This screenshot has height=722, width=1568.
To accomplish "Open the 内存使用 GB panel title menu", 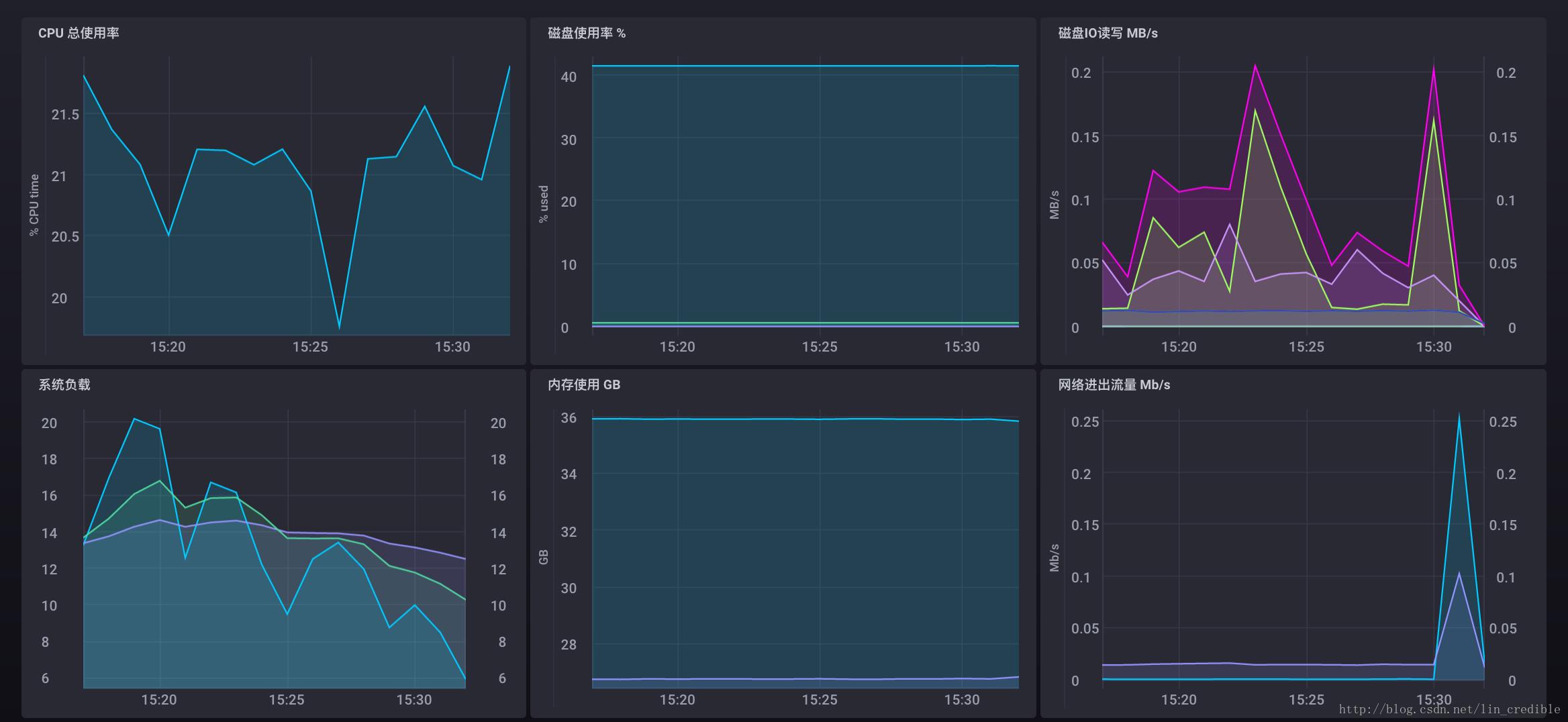I will [x=584, y=384].
